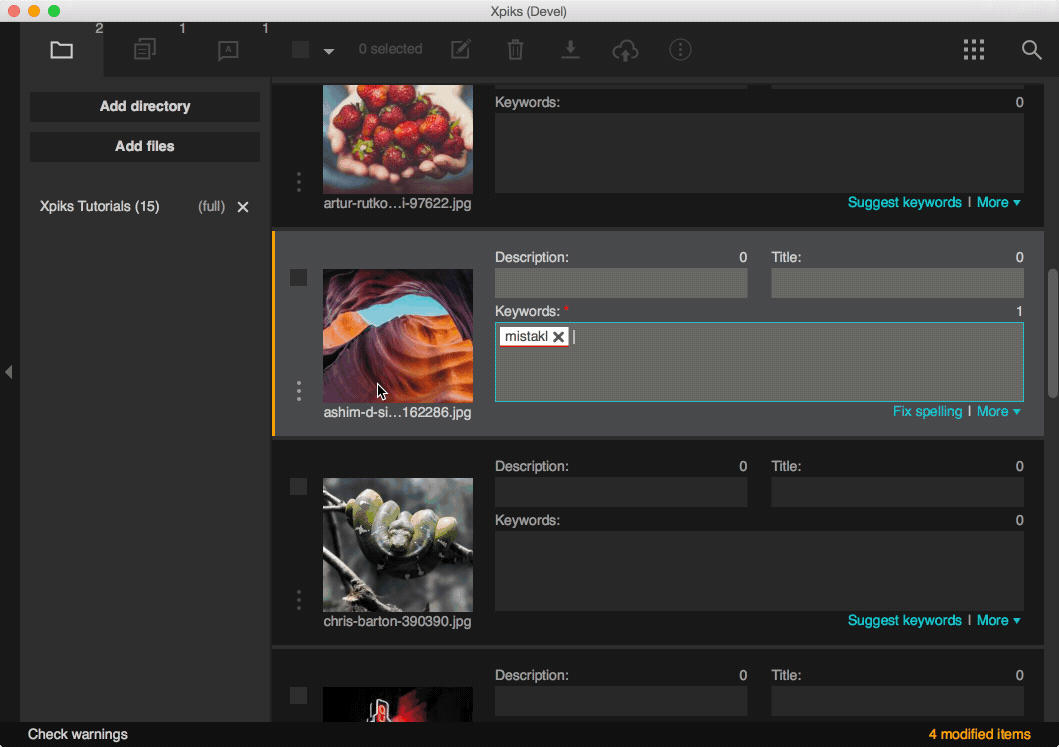Check the box for ashim canyon image
Screen dimensions: 1059x747
(298, 278)
